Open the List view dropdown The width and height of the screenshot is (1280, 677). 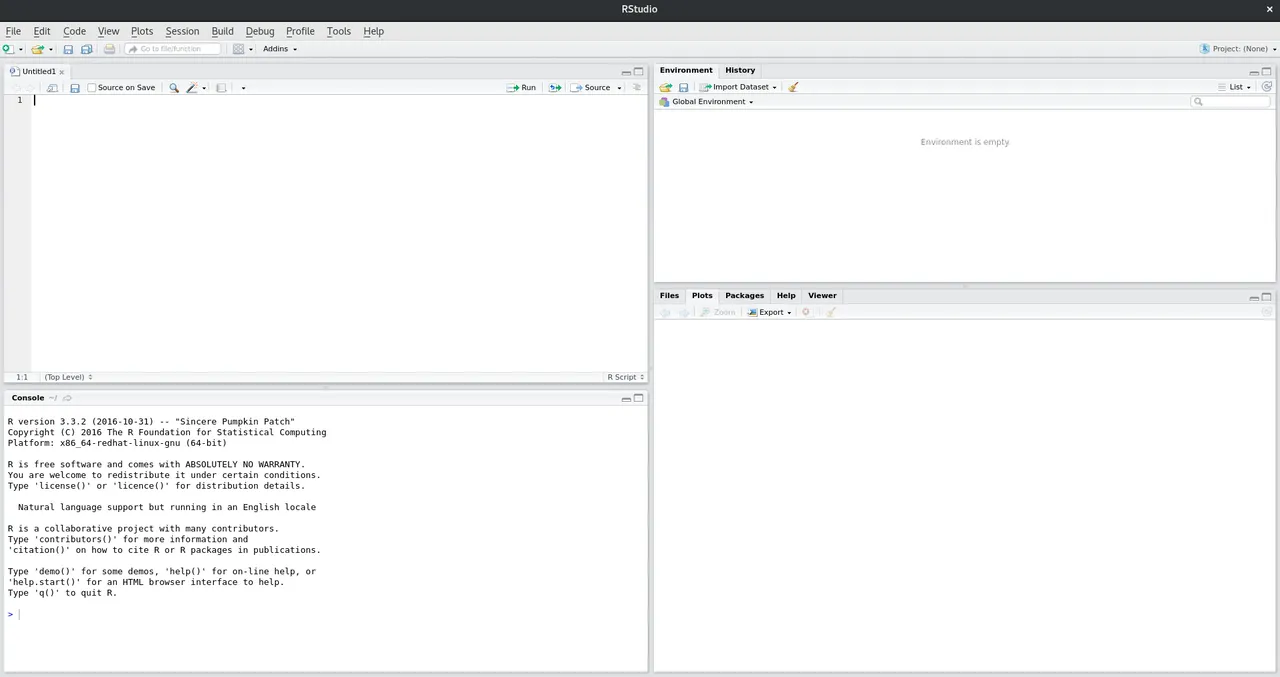(x=1235, y=87)
